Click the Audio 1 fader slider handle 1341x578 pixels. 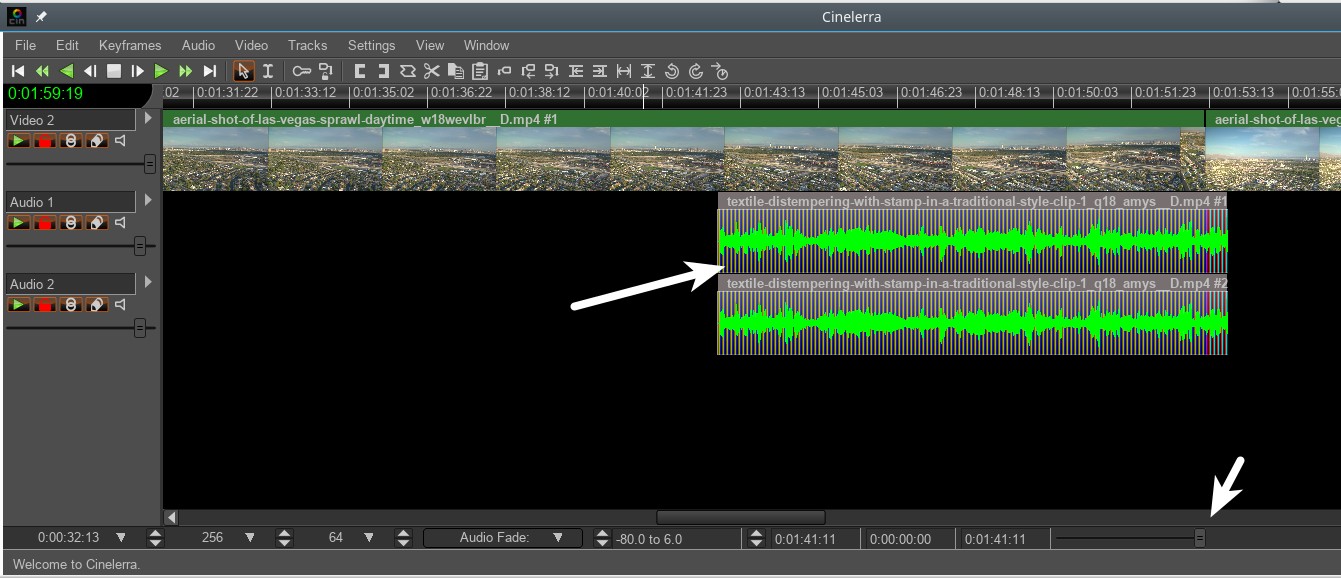140,246
